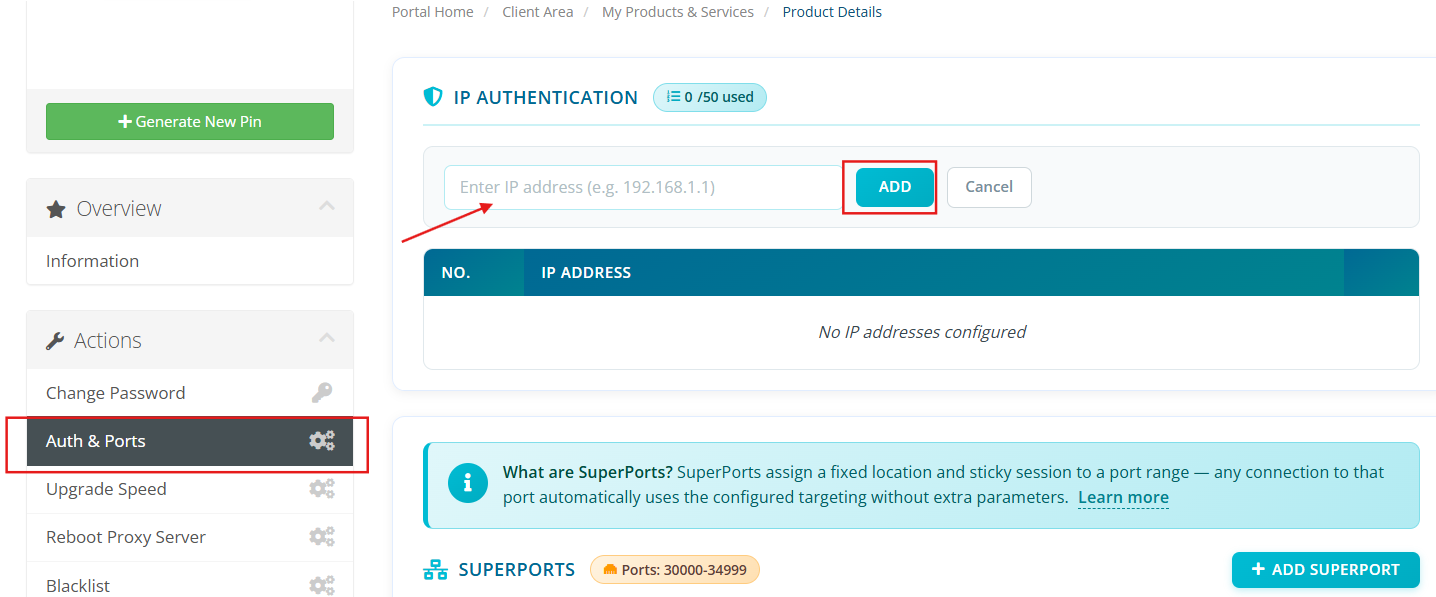Open the Information menu item
This screenshot has height=597, width=1436.
92,261
